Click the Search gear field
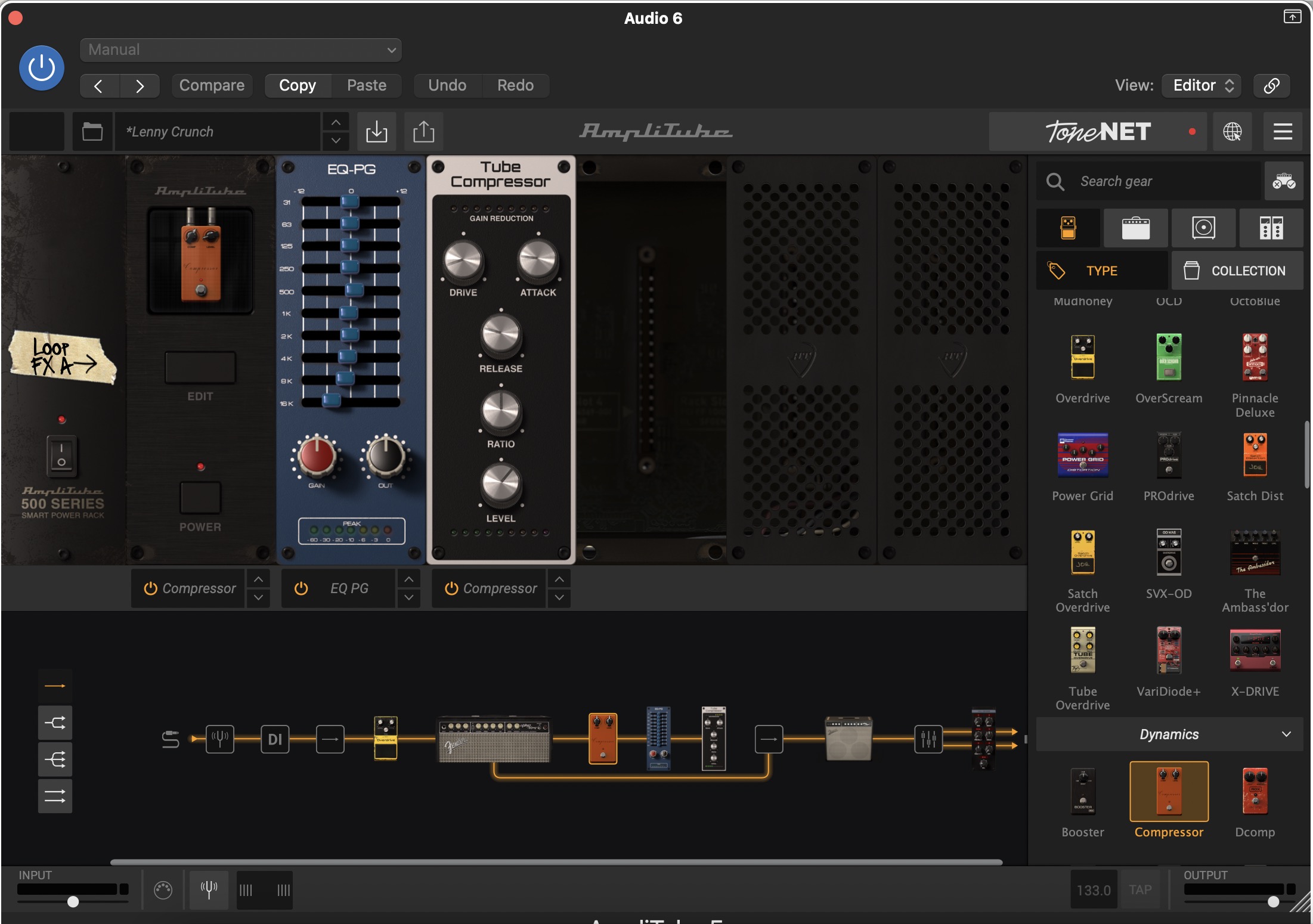1313x924 pixels. [x=1150, y=181]
